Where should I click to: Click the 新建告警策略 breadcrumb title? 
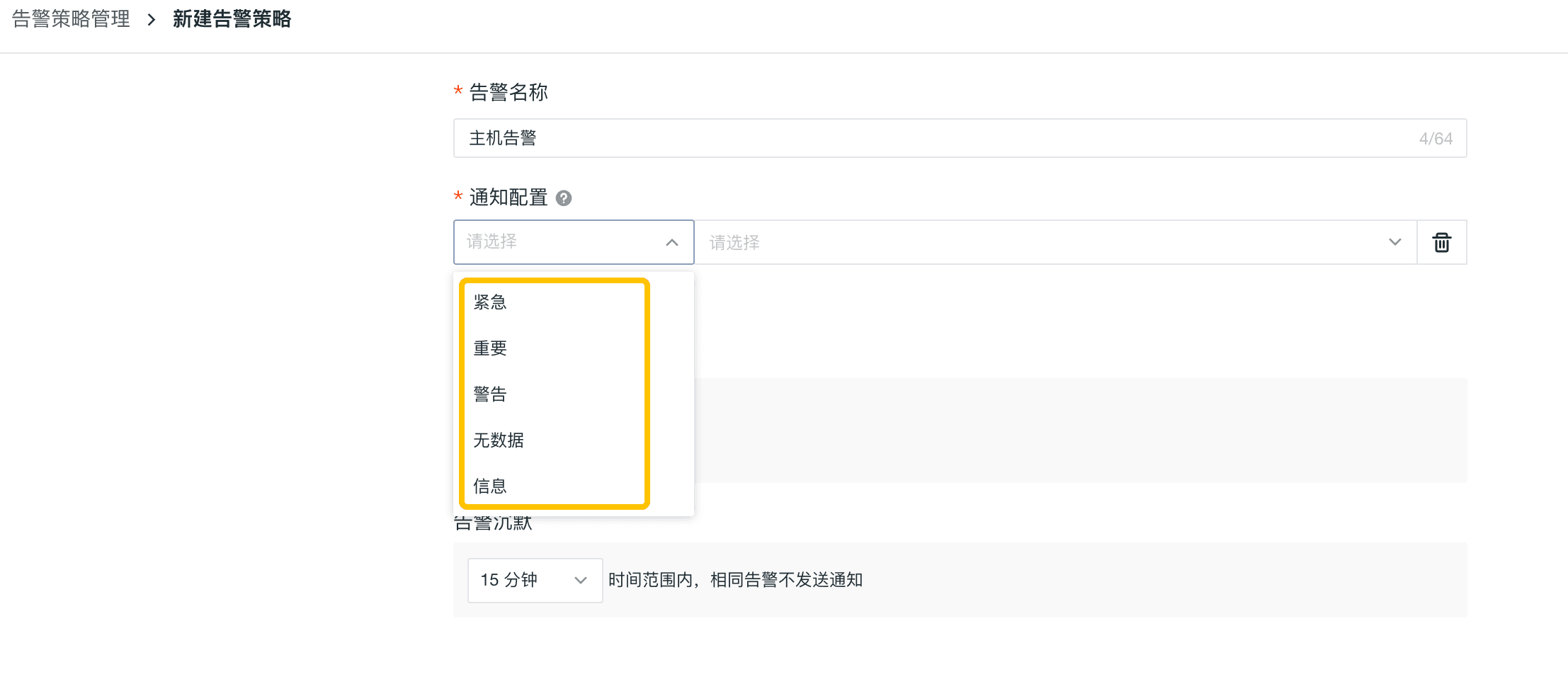[x=232, y=19]
